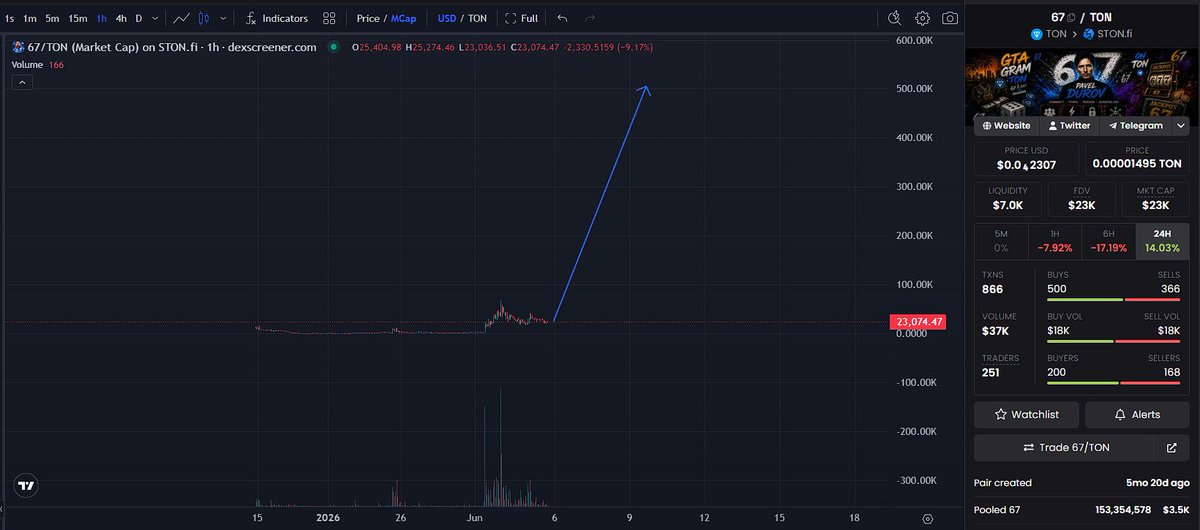
Task: Click the TON chain logo icon
Action: pos(1036,34)
